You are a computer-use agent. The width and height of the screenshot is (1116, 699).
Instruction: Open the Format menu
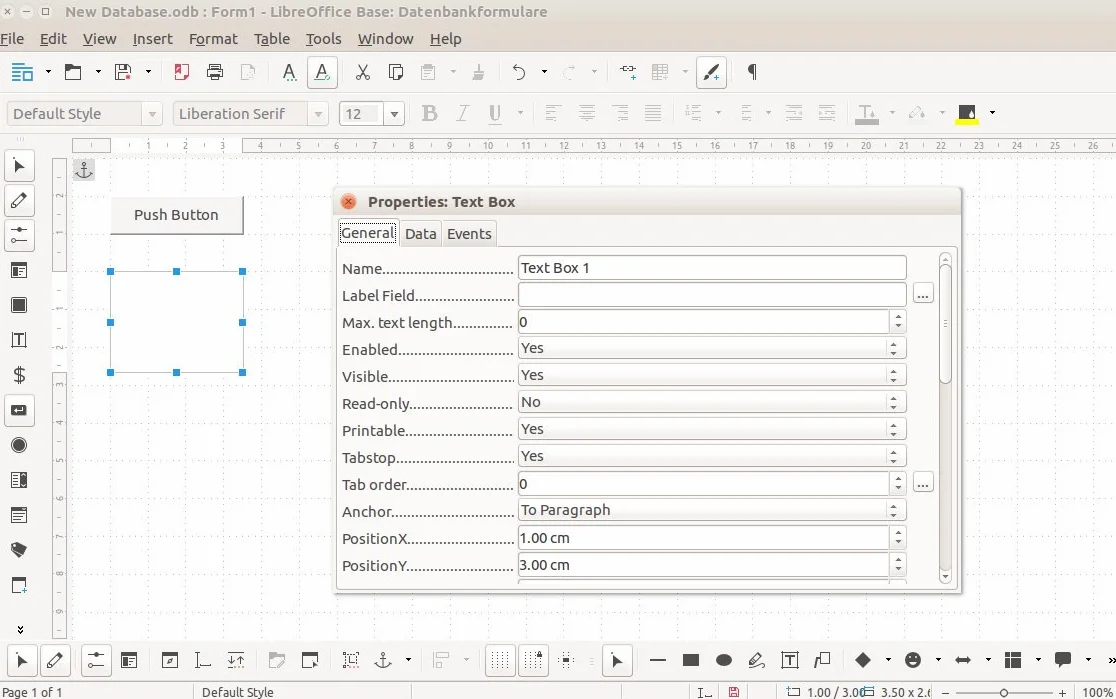point(213,38)
